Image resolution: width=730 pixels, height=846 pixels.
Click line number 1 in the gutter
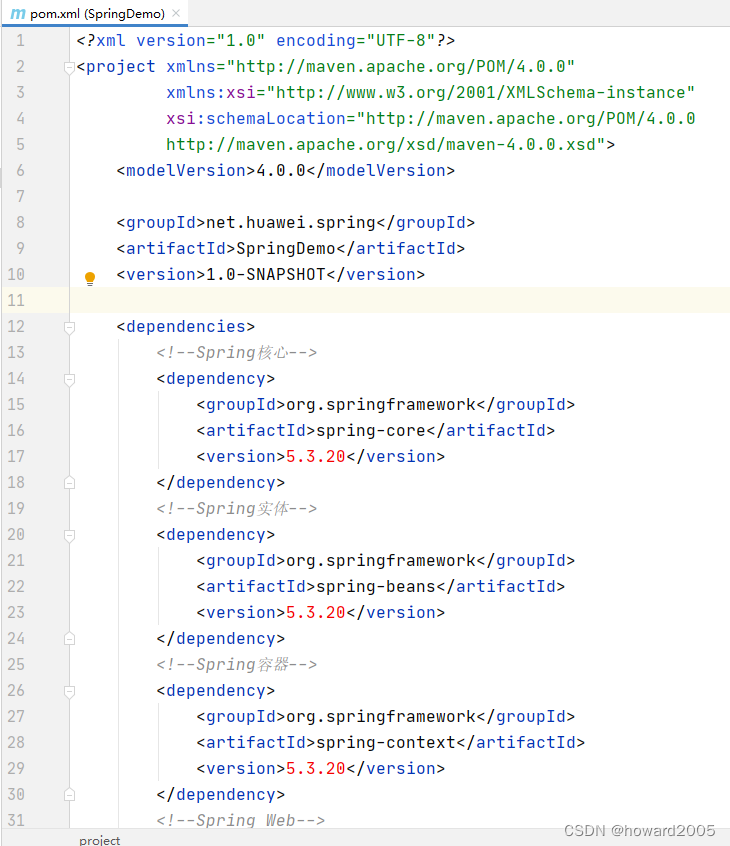tap(20, 40)
